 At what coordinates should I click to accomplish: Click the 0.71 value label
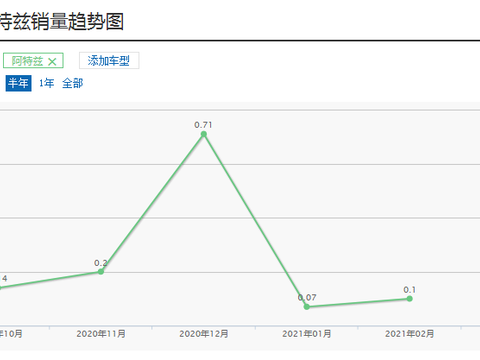(x=203, y=125)
